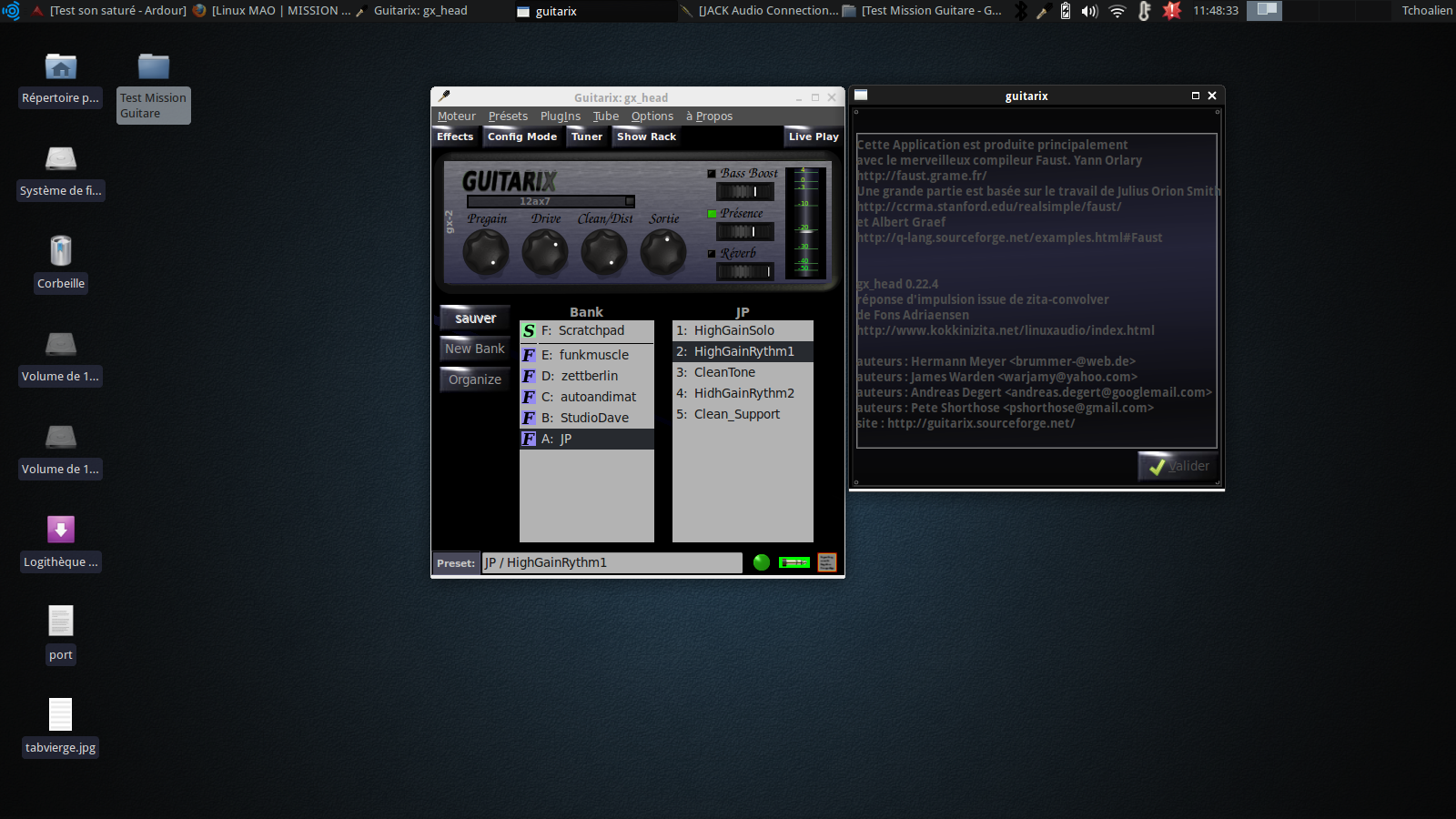Click the red alert notification tray icon
The image size is (1456, 819).
coord(1172,11)
